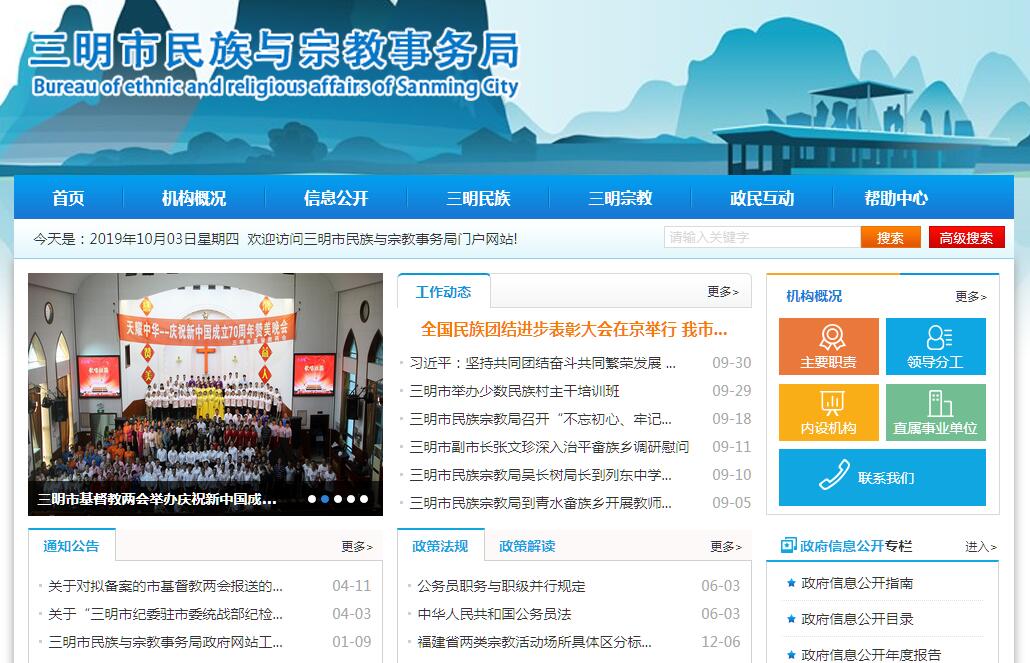1030x663 pixels.
Task: Click the keyword search input field
Action: coord(761,237)
